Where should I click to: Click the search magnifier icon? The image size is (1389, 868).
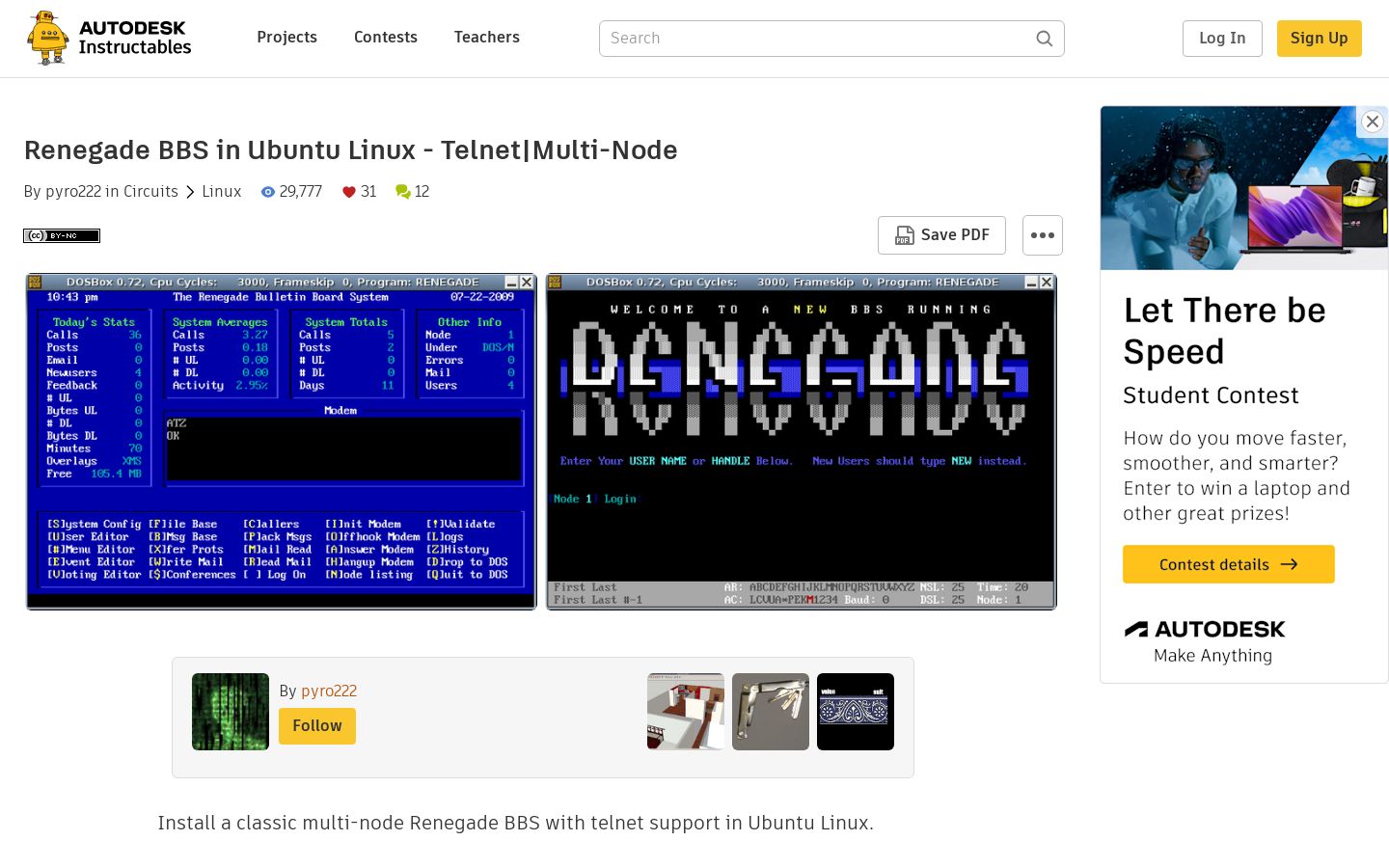1044,39
